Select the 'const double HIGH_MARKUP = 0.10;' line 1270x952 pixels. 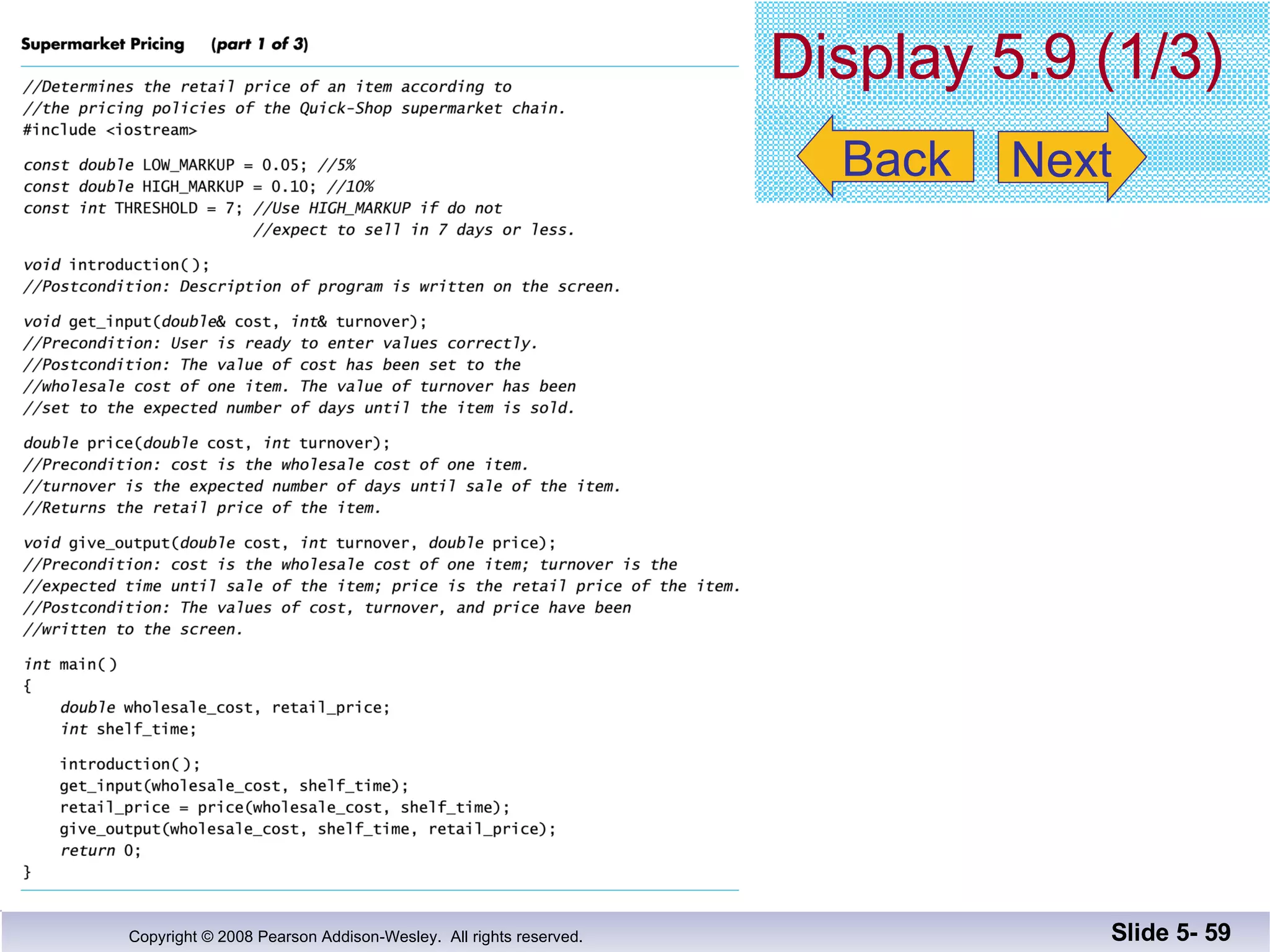pos(170,187)
